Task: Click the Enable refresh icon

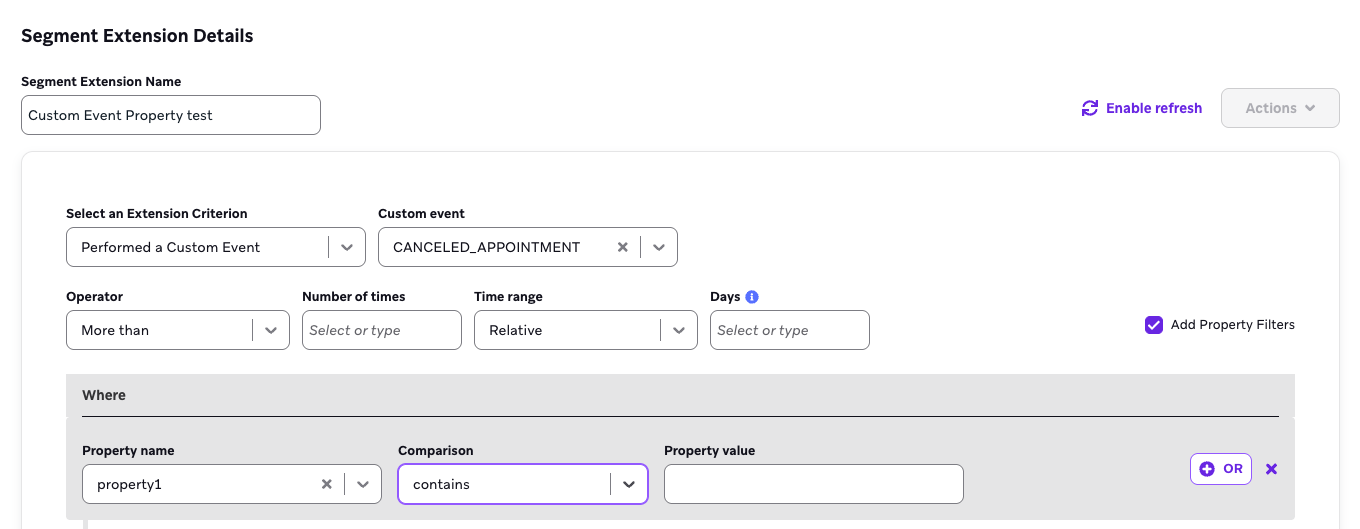Action: [x=1090, y=108]
